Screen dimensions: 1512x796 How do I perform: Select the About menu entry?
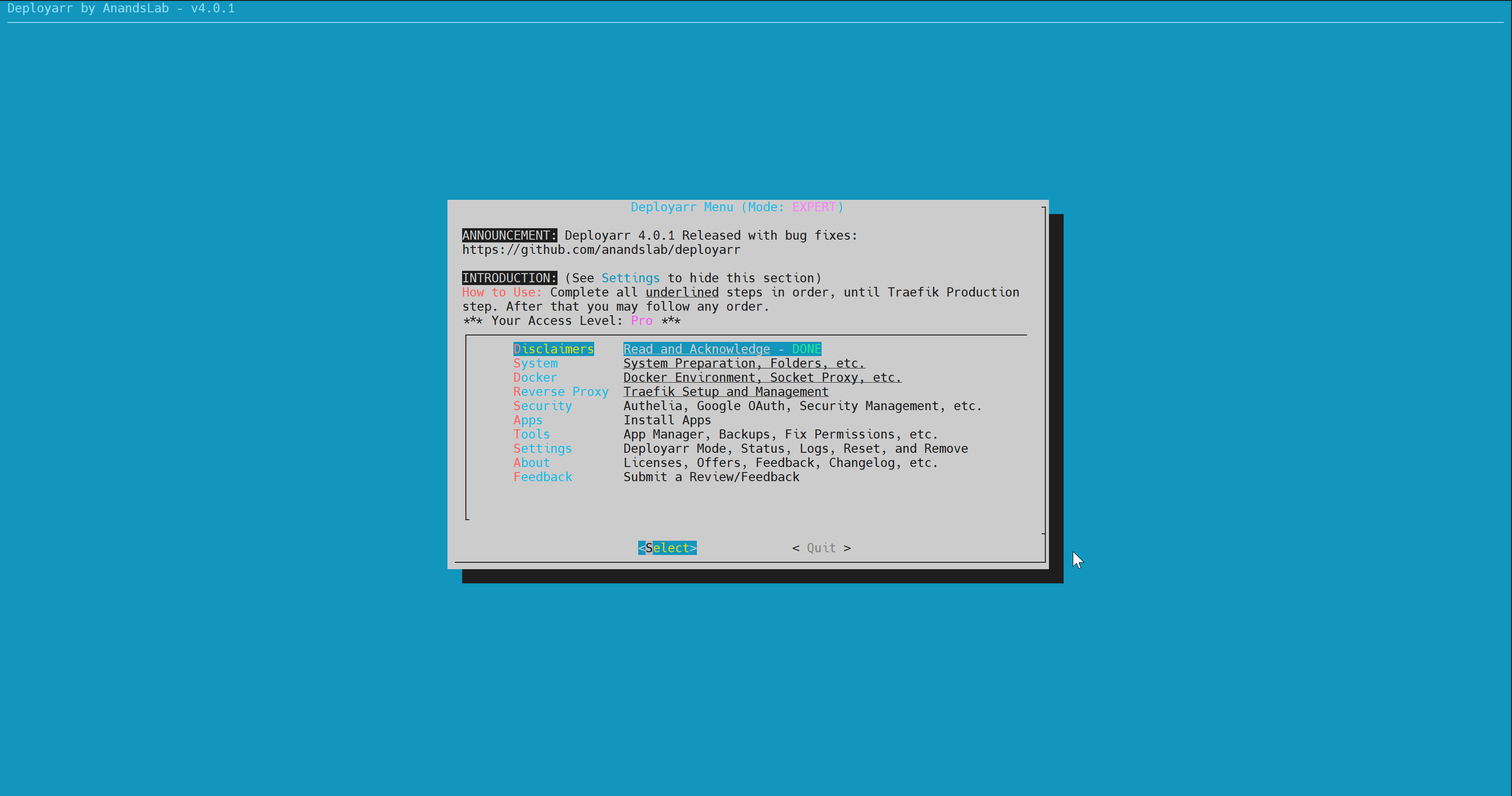(531, 462)
